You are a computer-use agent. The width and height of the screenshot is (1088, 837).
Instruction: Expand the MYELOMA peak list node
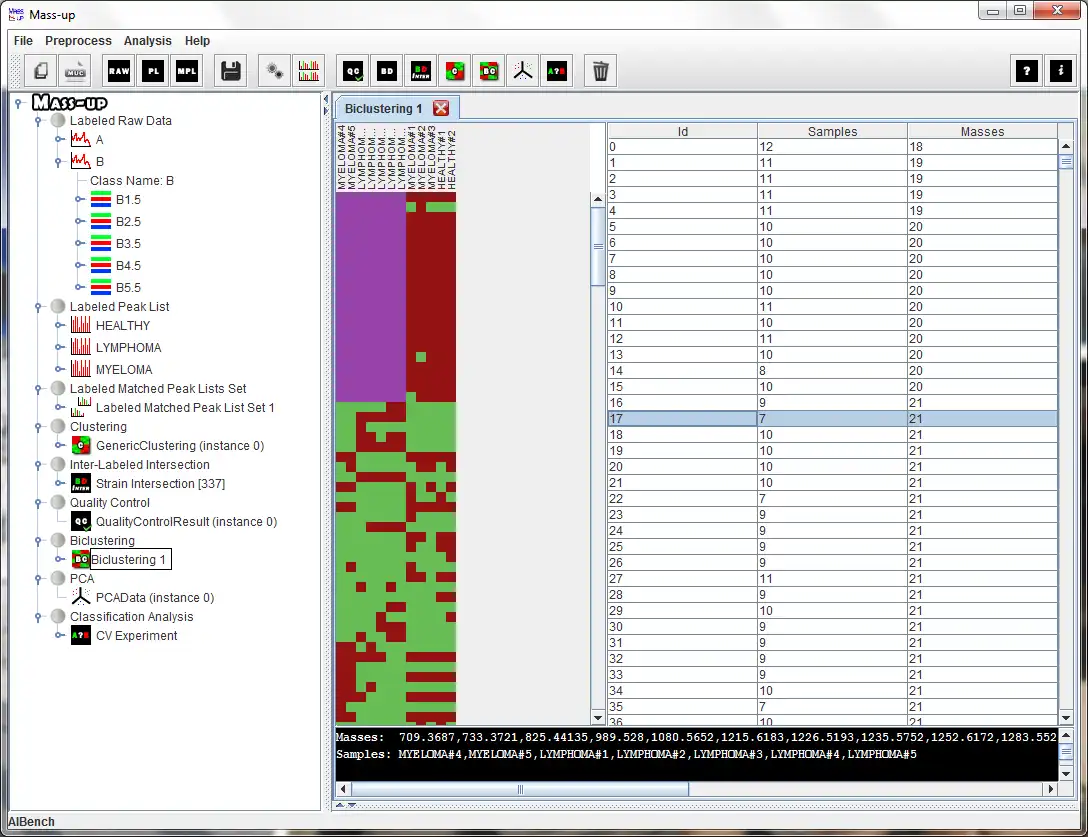pyautogui.click(x=59, y=369)
